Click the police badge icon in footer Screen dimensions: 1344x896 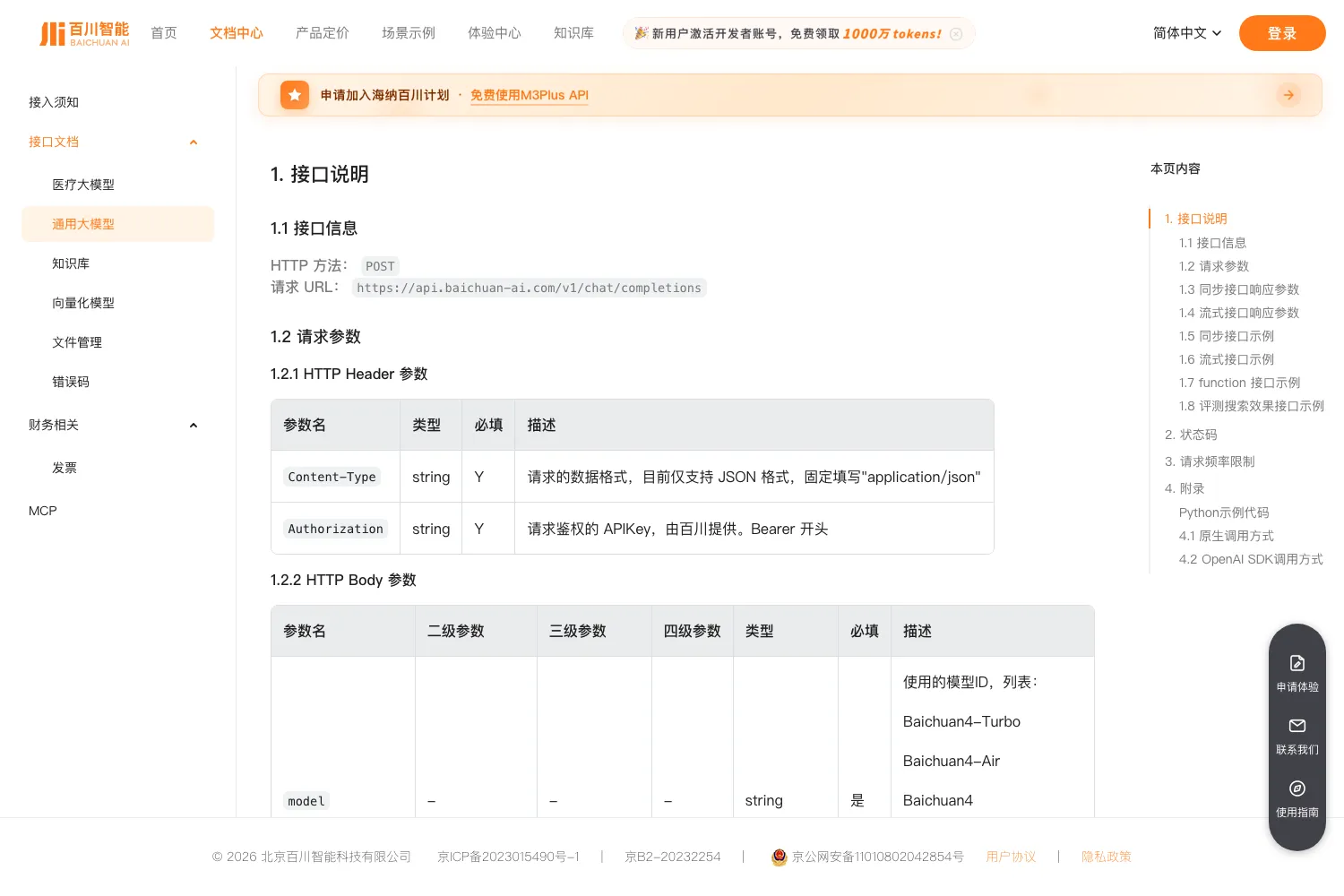pyautogui.click(x=780, y=857)
